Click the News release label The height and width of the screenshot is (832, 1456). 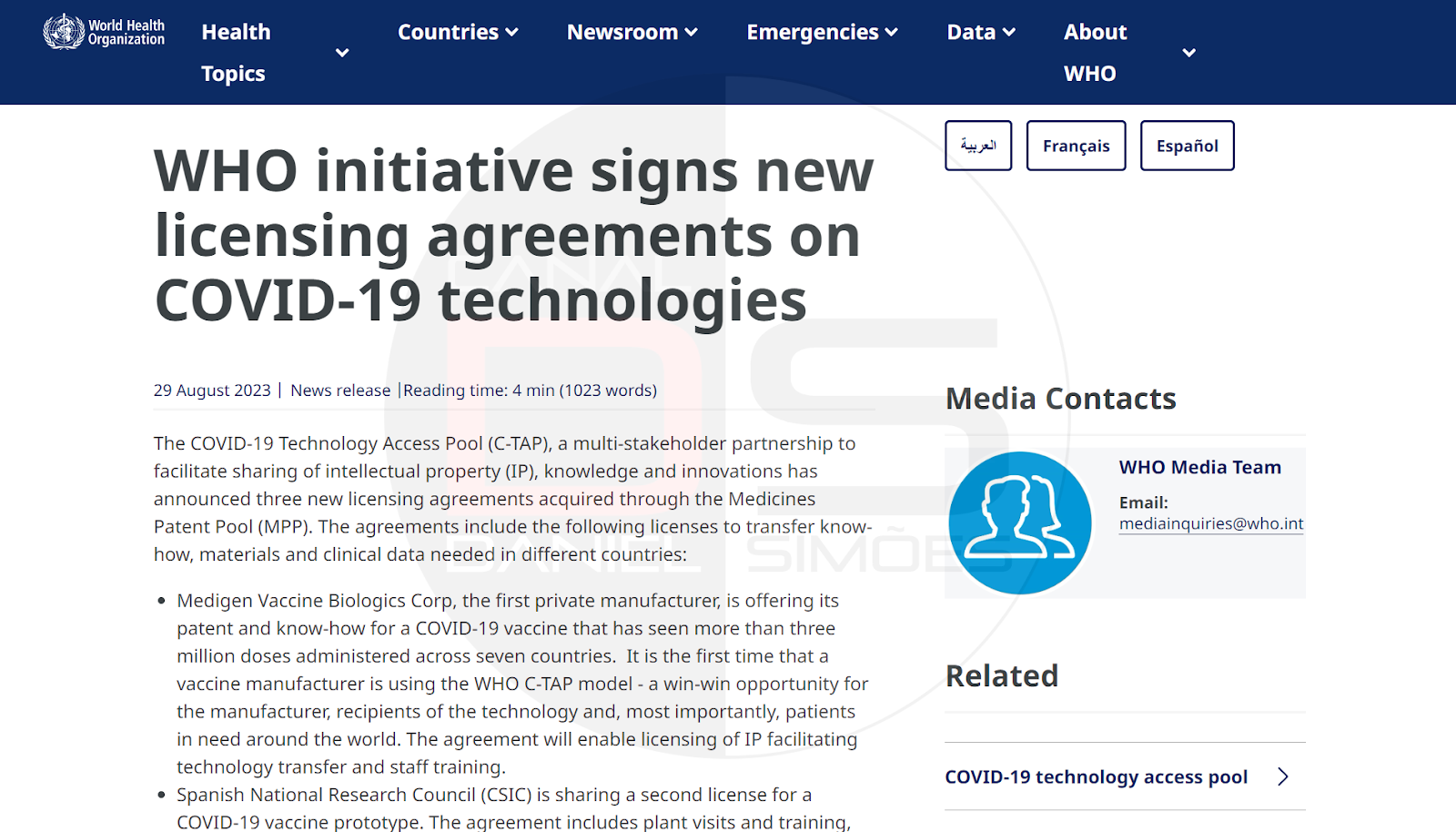tap(340, 391)
